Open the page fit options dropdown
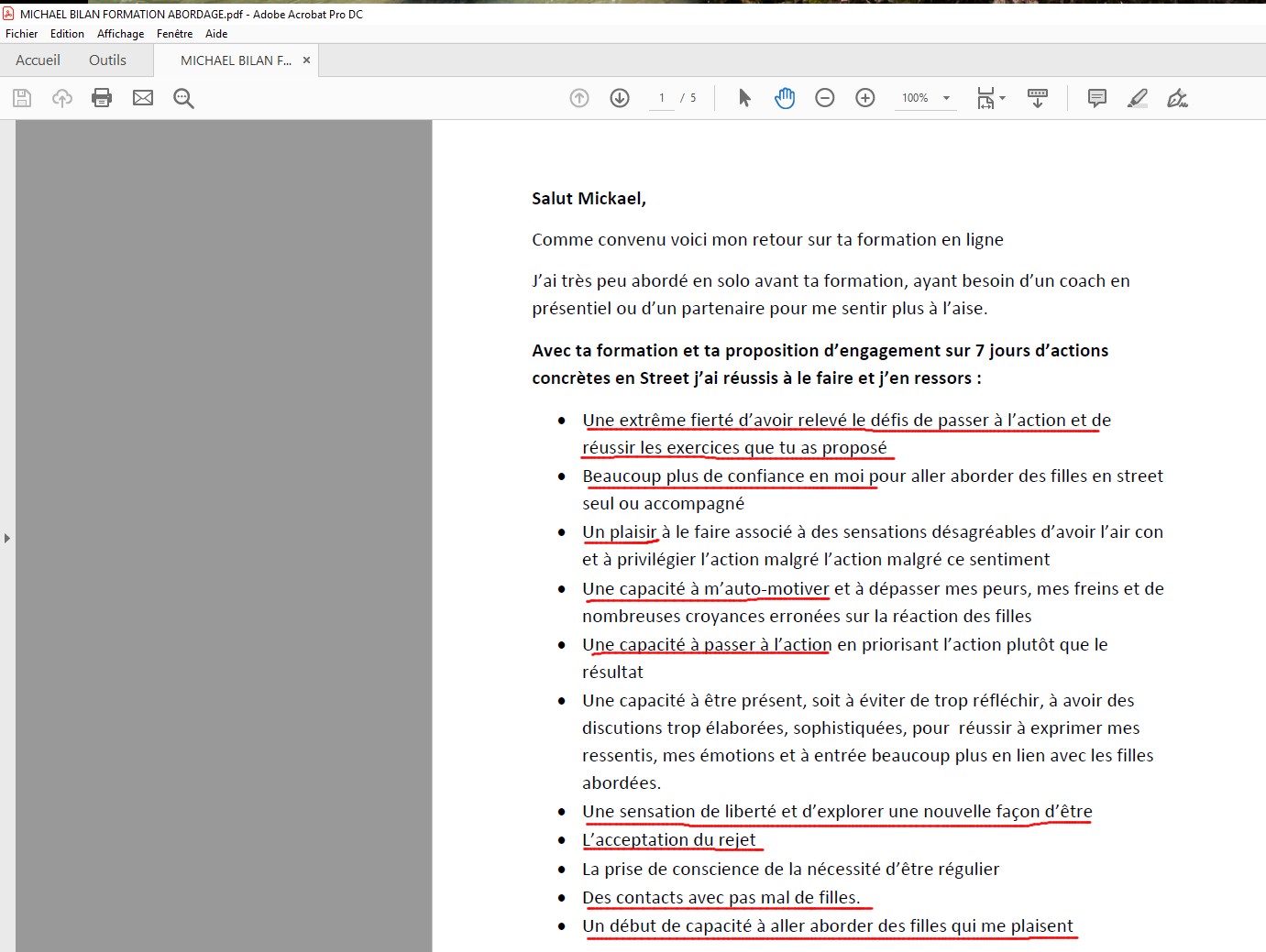This screenshot has width=1266, height=952. click(990, 98)
